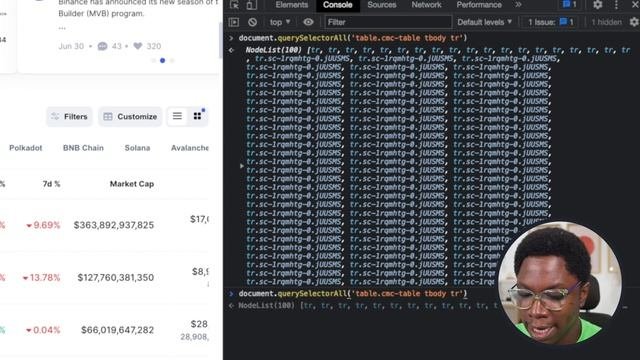
Task: Select the Avalanche category tab
Action: pyautogui.click(x=190, y=148)
